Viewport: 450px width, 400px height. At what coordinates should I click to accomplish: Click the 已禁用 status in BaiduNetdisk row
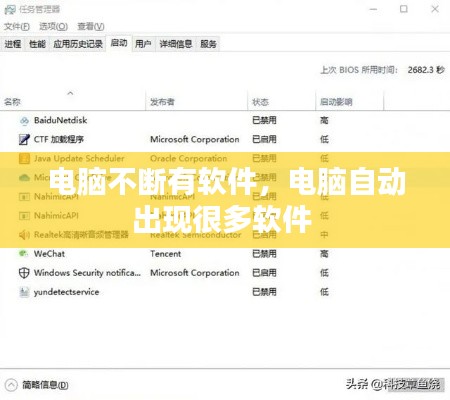[x=264, y=120]
